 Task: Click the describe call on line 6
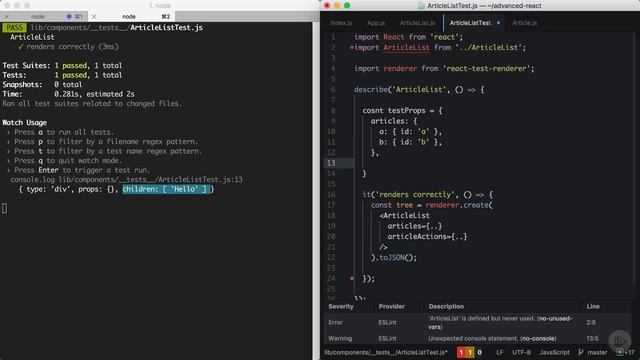(371, 90)
